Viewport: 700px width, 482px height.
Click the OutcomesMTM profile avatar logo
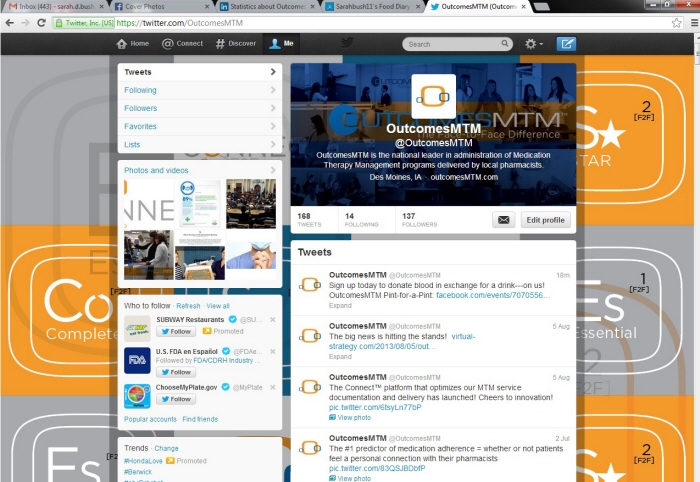(433, 96)
